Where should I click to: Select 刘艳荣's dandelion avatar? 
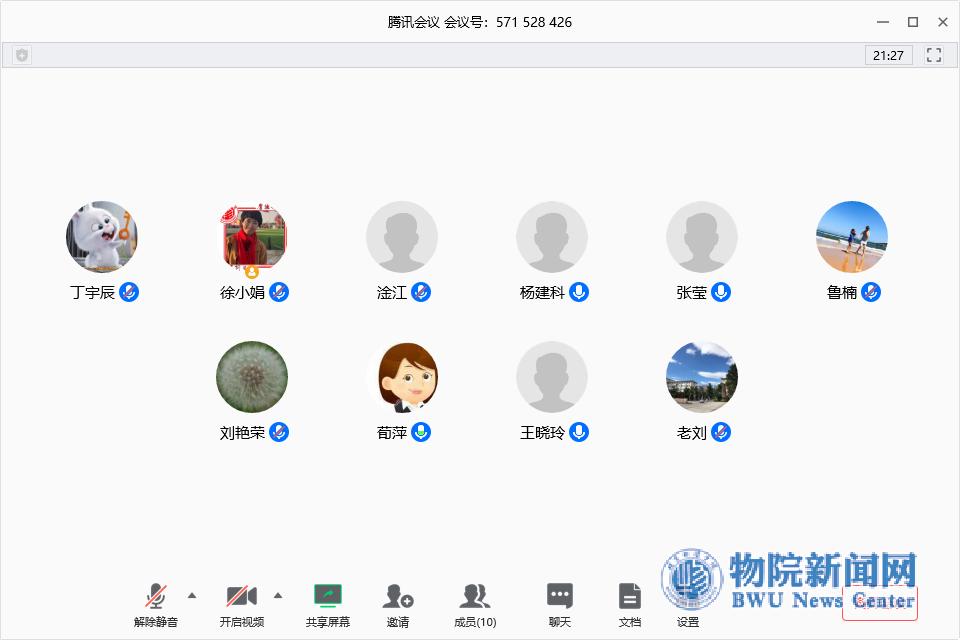[252, 377]
